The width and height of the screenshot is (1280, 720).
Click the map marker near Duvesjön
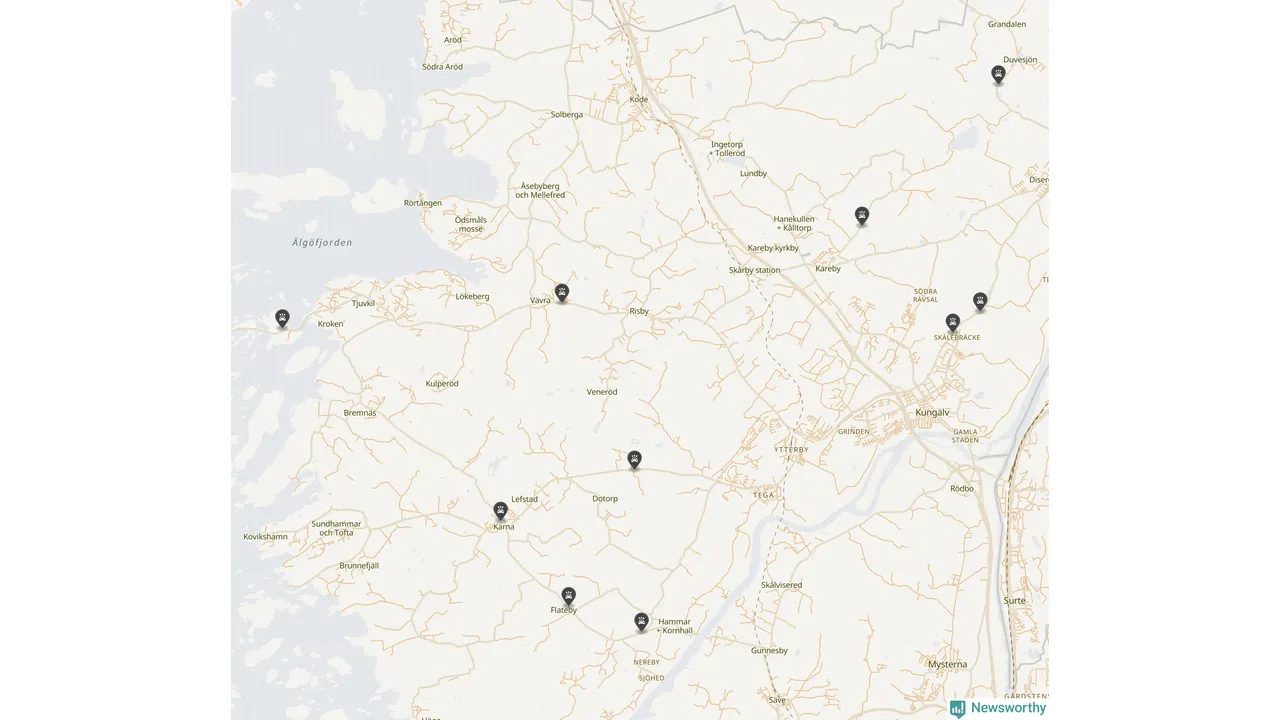[x=998, y=74]
